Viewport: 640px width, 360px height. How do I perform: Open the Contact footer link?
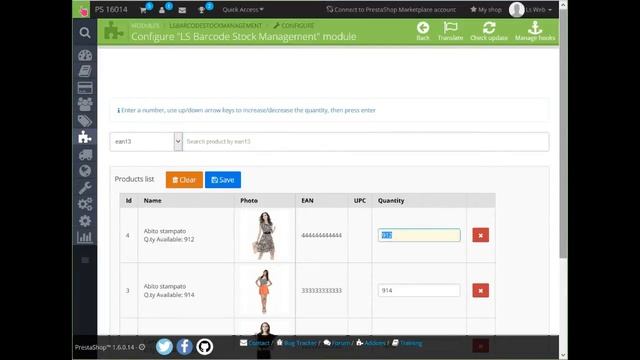pyautogui.click(x=255, y=343)
